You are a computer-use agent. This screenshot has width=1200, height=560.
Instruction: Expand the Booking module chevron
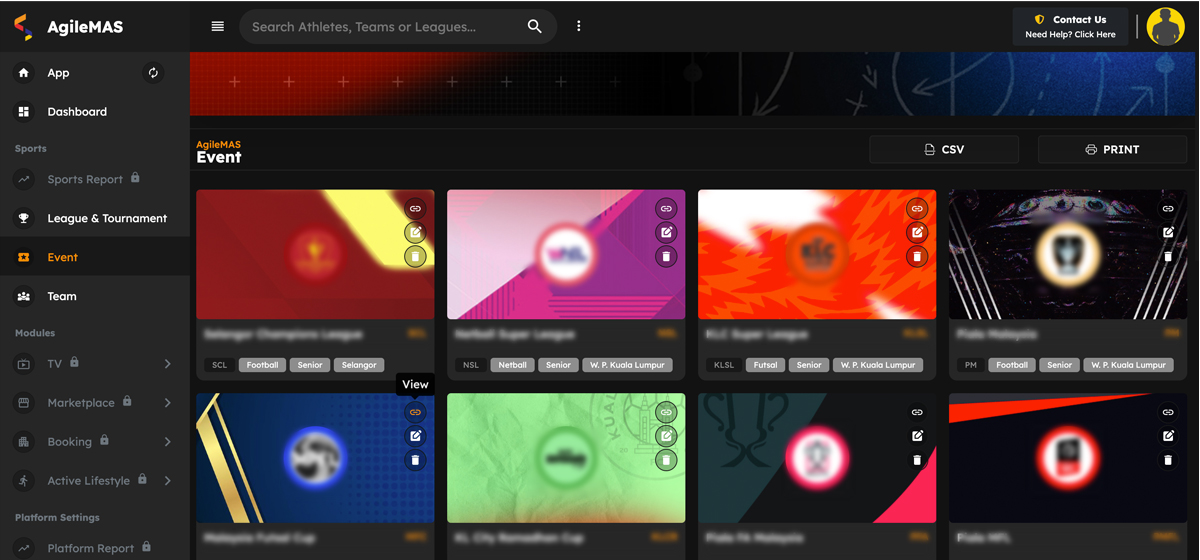pyautogui.click(x=167, y=442)
